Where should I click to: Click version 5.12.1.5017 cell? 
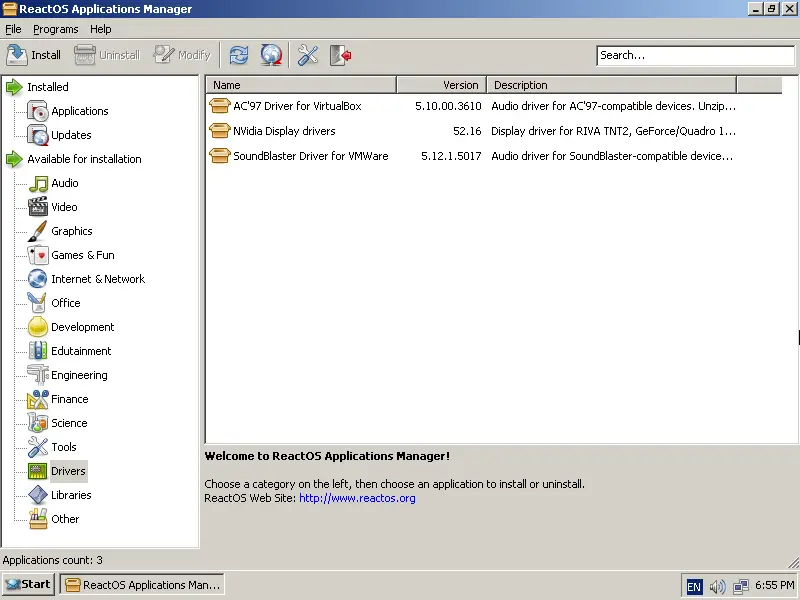pyautogui.click(x=451, y=156)
